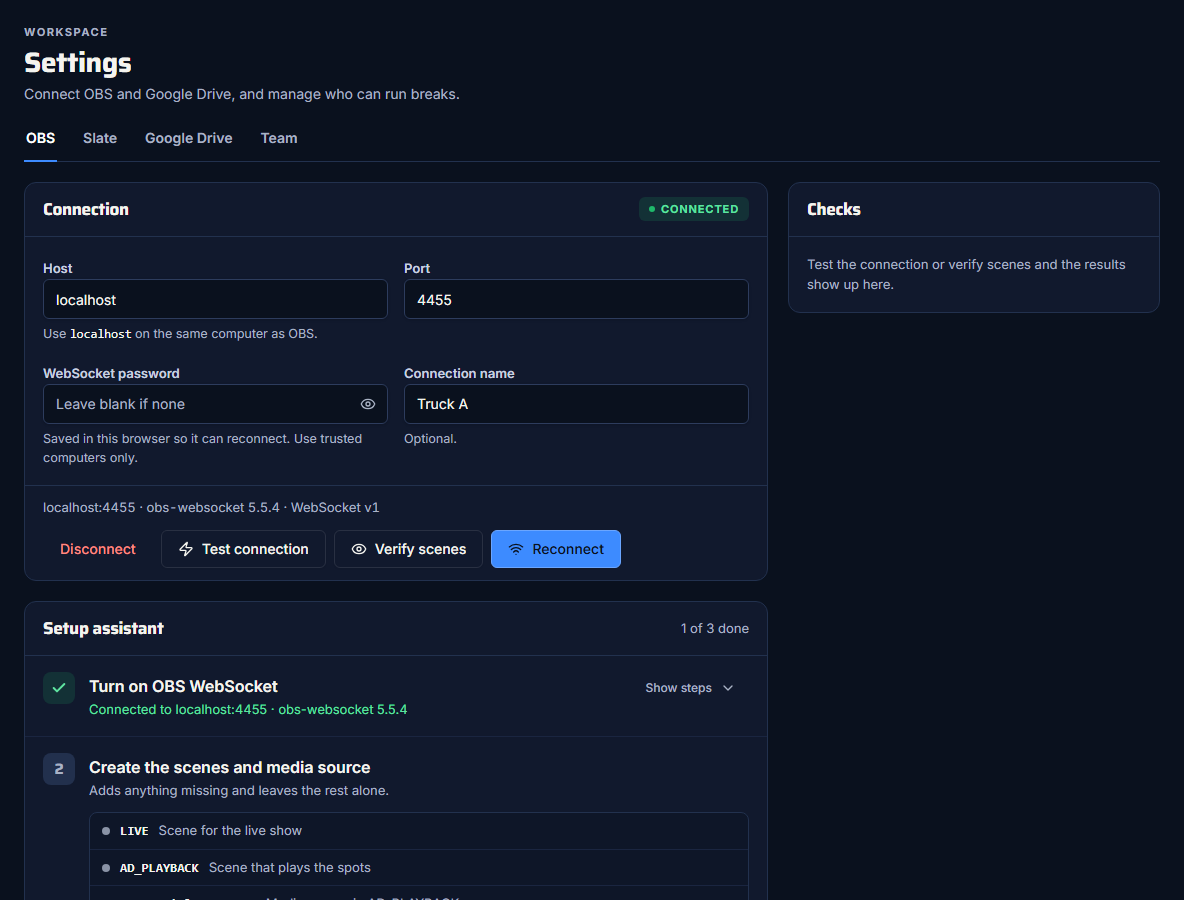The height and width of the screenshot is (900, 1184).
Task: Open the Slate tab
Action: (100, 138)
